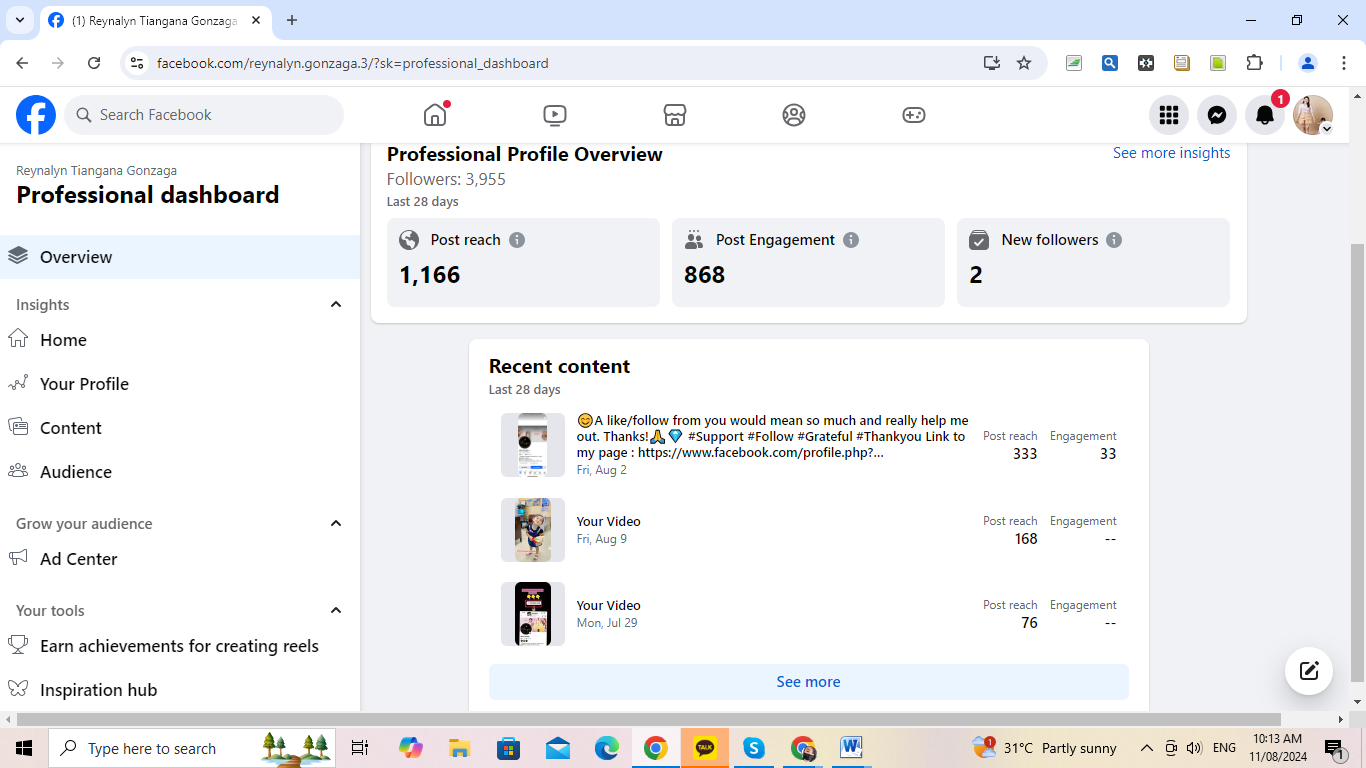
Task: Open the account profile picture menu
Action: tap(1313, 115)
